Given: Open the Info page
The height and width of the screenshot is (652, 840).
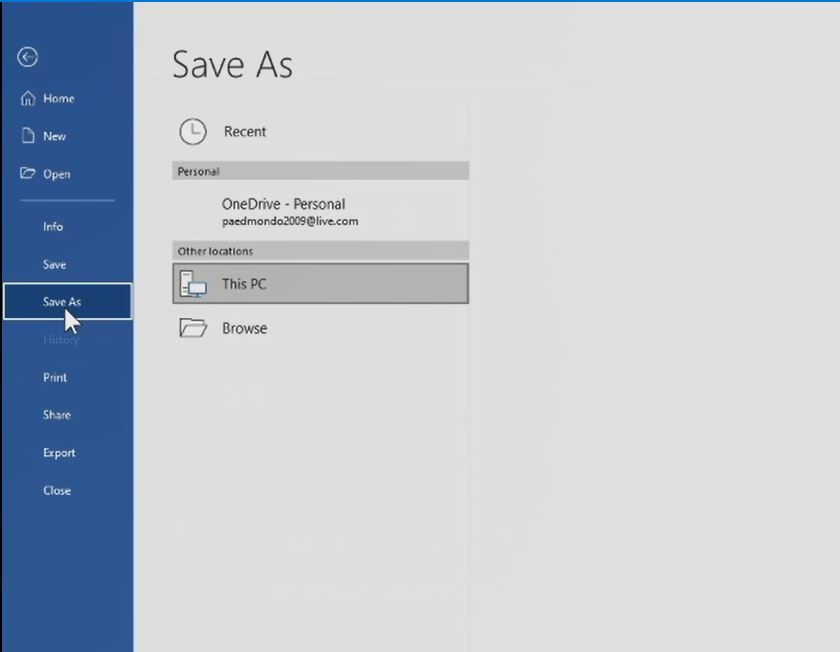Looking at the screenshot, I should 53,227.
